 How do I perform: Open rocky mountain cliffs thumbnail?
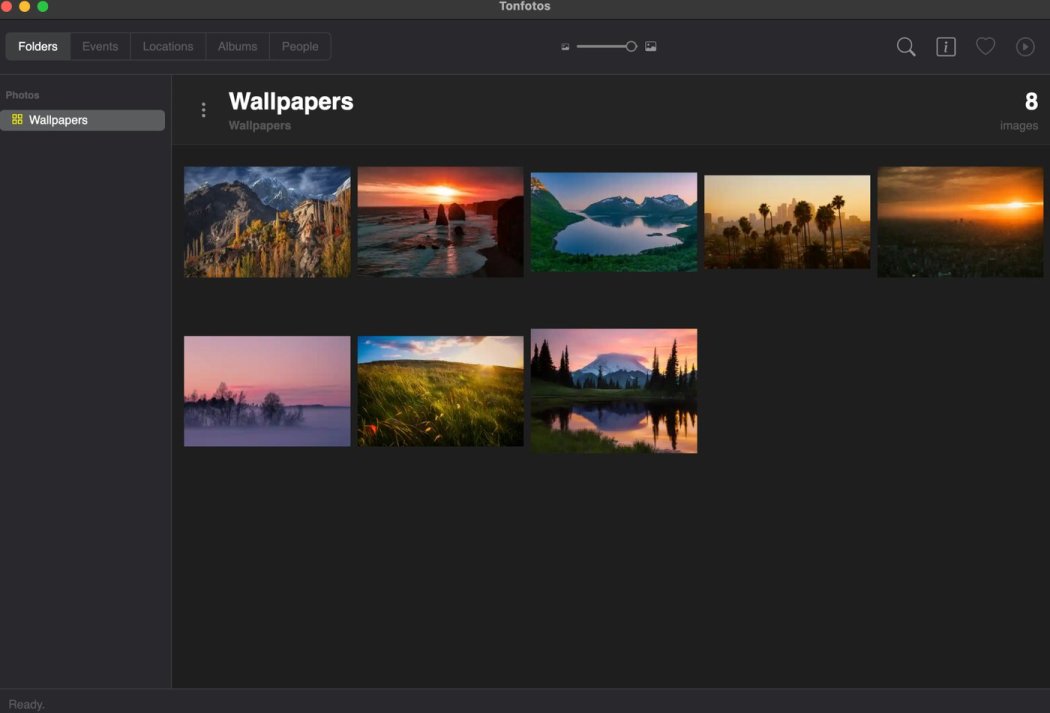coord(267,222)
